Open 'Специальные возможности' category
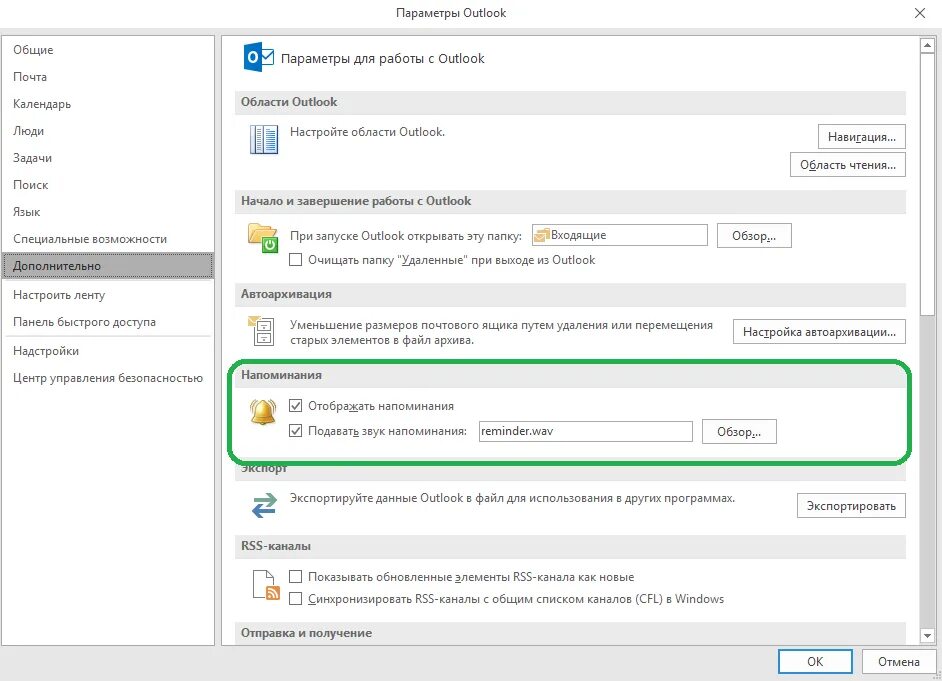The width and height of the screenshot is (942, 681). pyautogui.click(x=108, y=239)
